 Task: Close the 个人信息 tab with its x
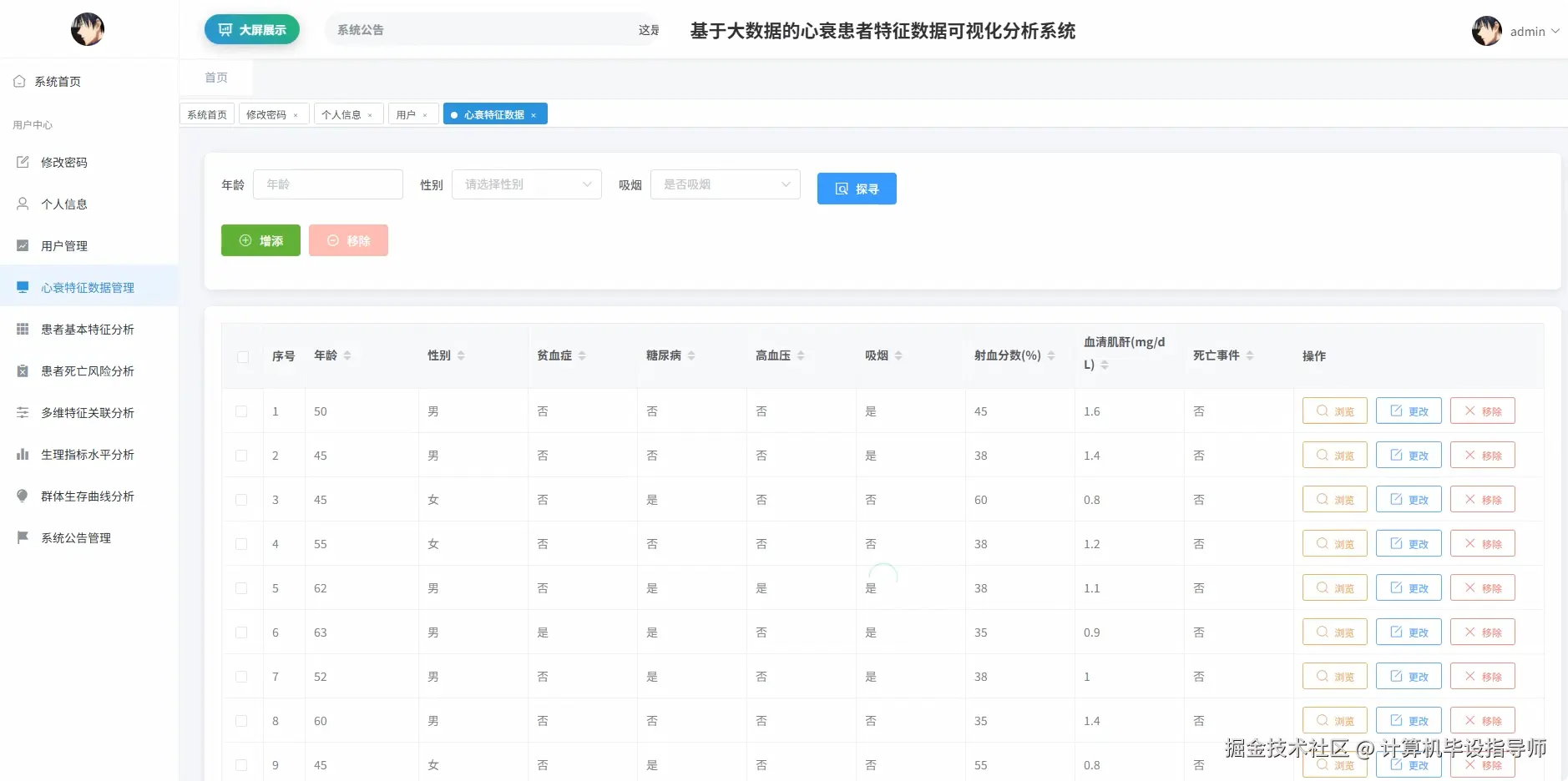point(370,115)
